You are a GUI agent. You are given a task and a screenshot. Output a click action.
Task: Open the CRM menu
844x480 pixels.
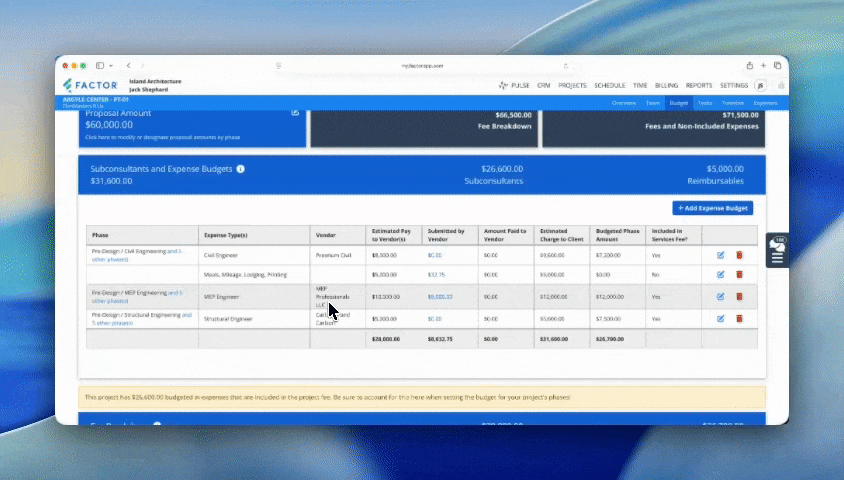coord(544,86)
